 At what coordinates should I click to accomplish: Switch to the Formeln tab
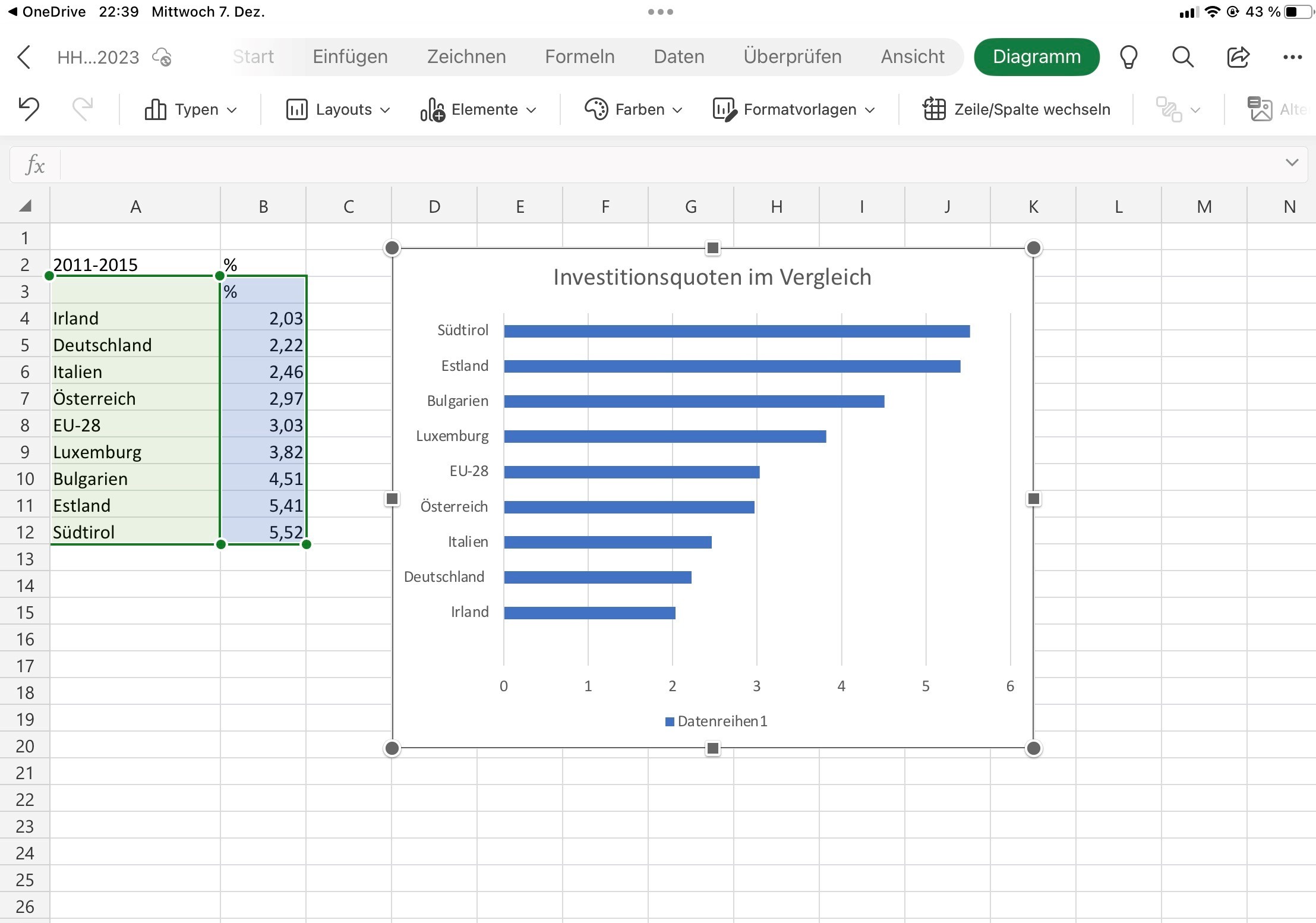pos(580,56)
